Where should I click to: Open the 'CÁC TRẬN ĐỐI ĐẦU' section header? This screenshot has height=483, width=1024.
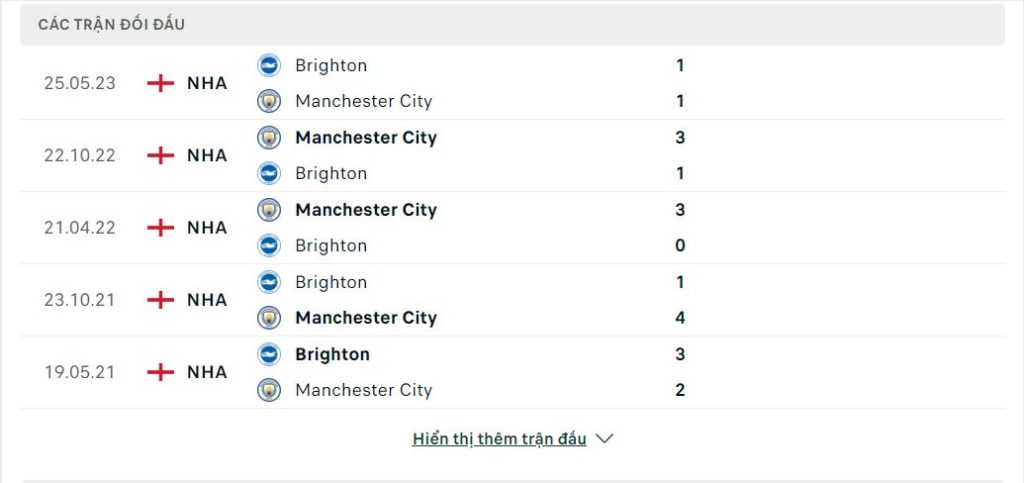point(512,25)
